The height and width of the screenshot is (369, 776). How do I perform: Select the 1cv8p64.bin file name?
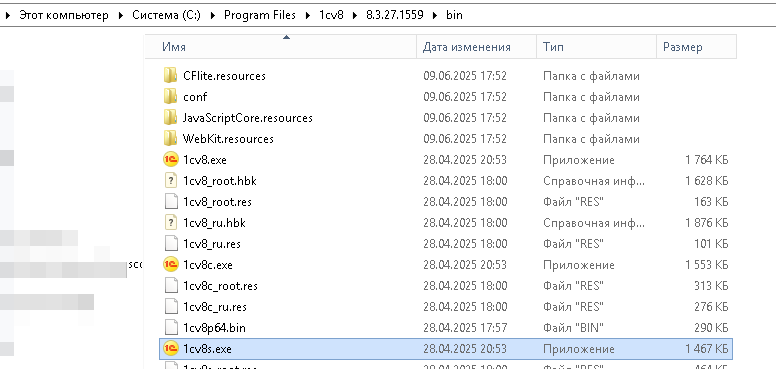(x=214, y=328)
